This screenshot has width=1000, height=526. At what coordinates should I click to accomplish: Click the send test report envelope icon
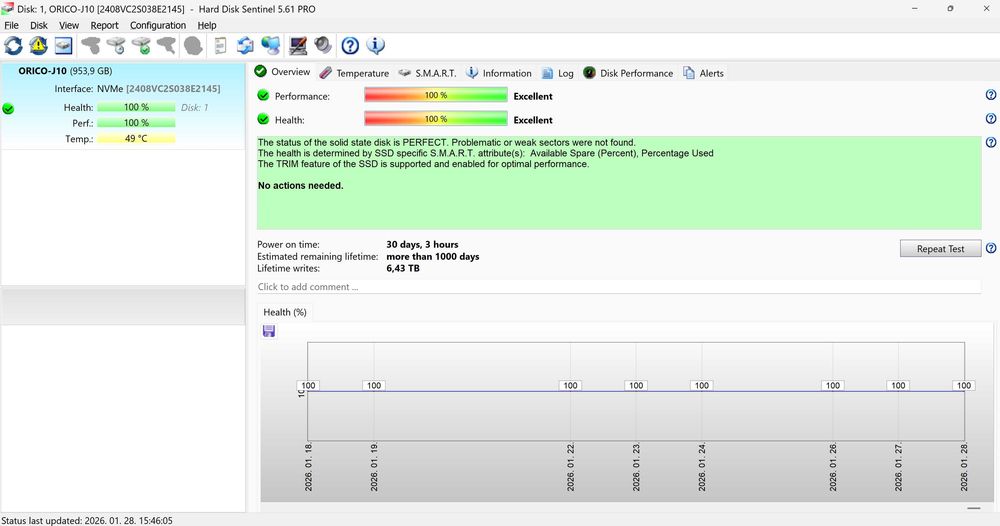[245, 45]
